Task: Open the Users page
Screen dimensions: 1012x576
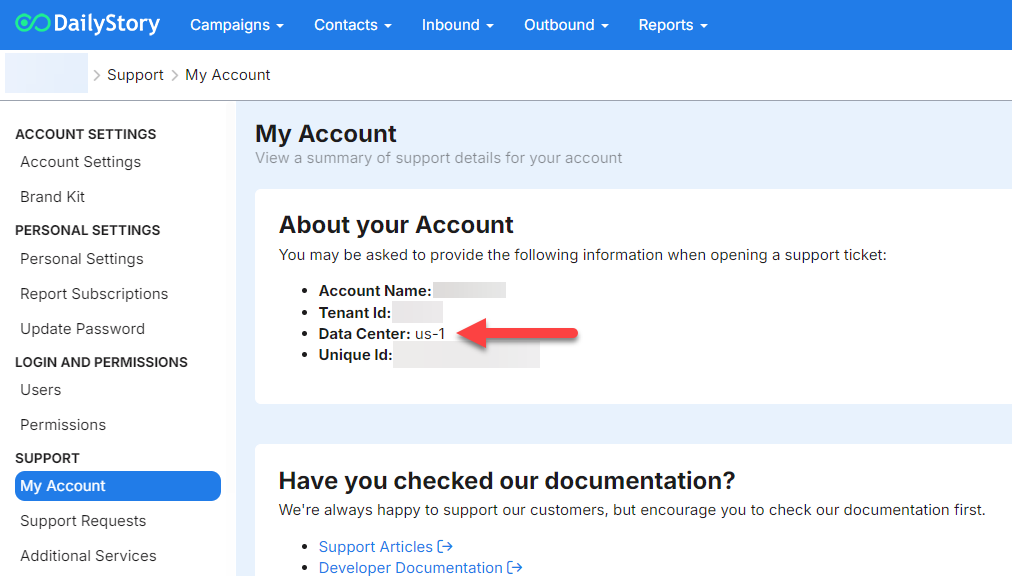Action: point(41,390)
